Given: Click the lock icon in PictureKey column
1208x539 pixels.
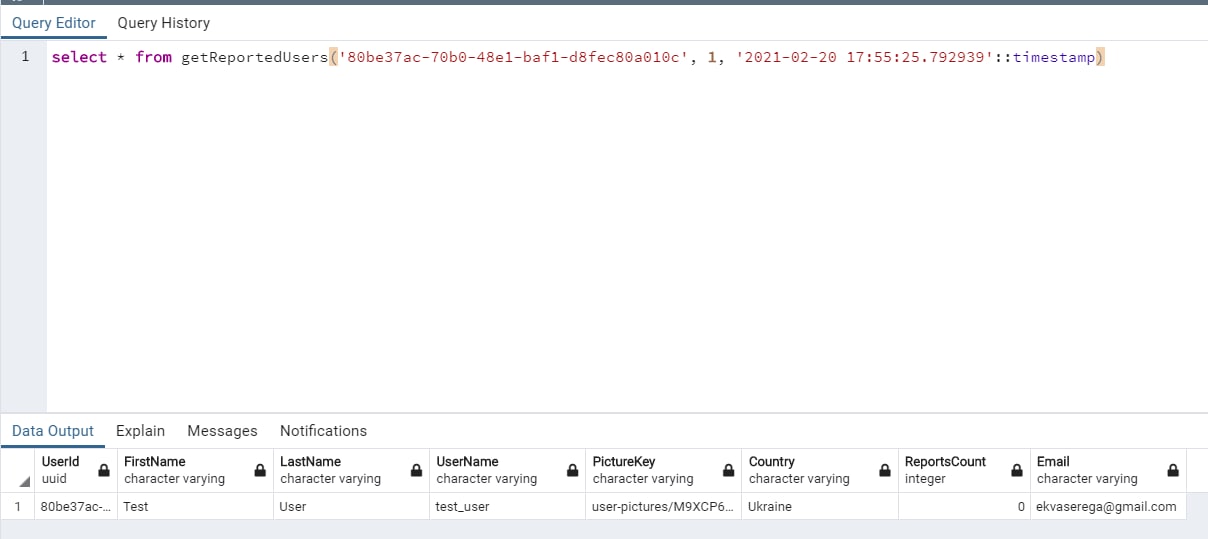Looking at the screenshot, I should (x=728, y=470).
